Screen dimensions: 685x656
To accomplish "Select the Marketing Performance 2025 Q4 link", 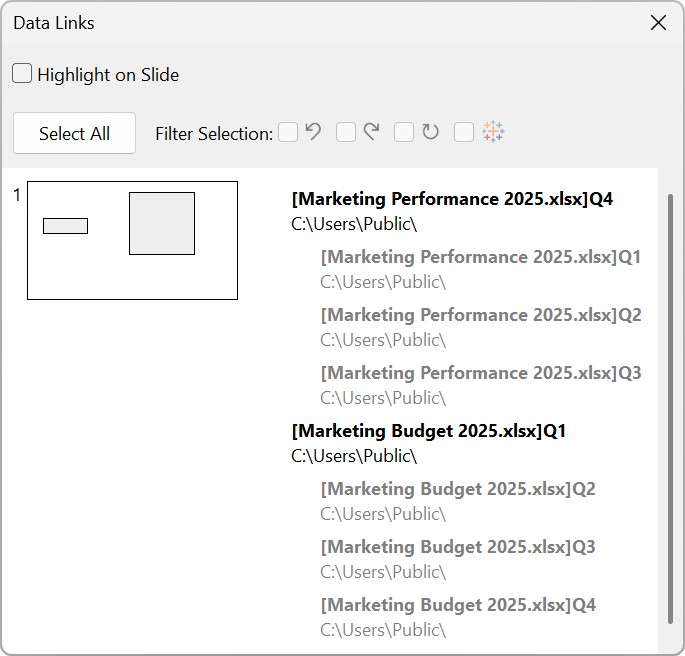I will pyautogui.click(x=452, y=199).
